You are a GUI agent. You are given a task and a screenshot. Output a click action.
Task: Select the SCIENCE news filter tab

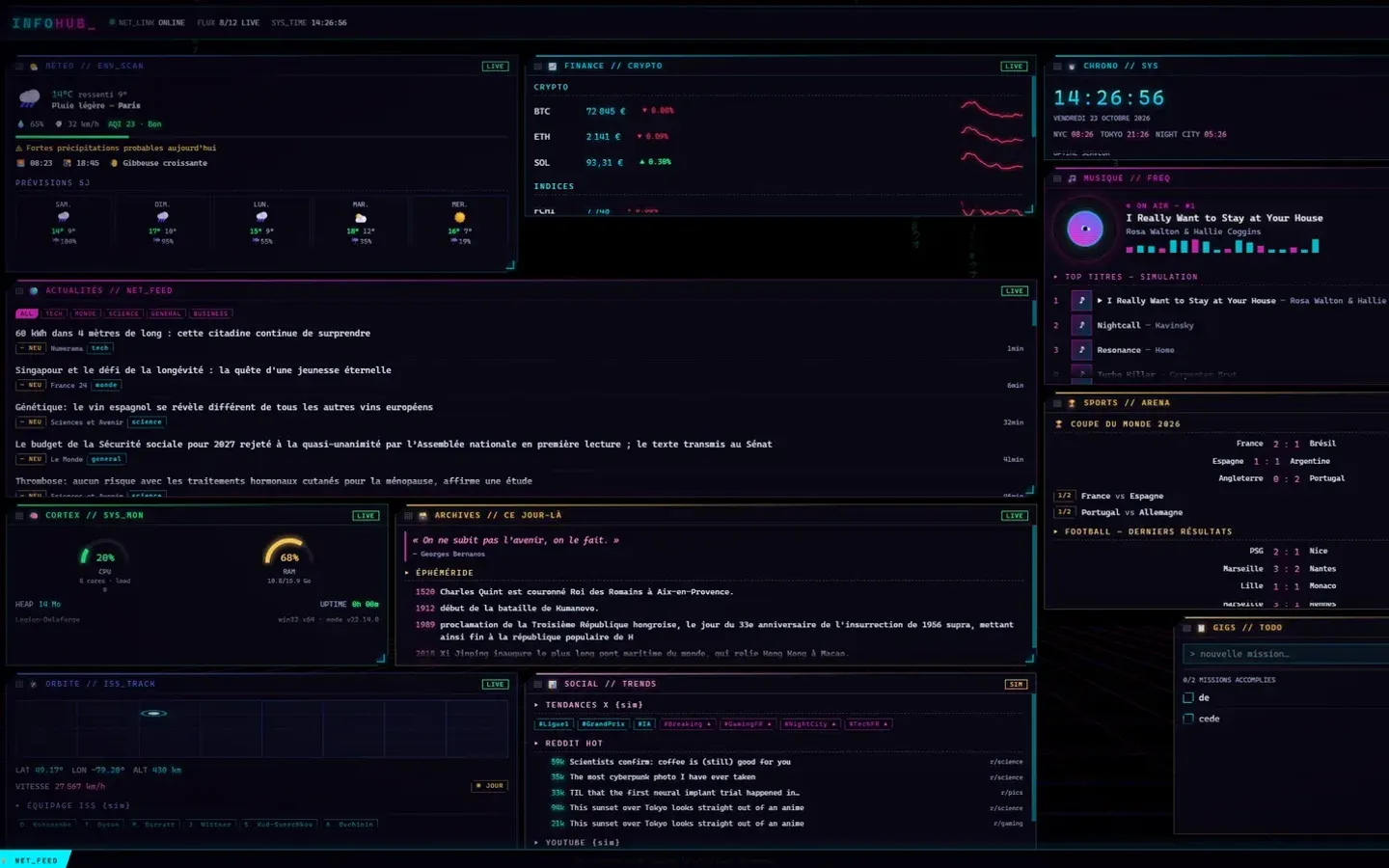pos(123,313)
